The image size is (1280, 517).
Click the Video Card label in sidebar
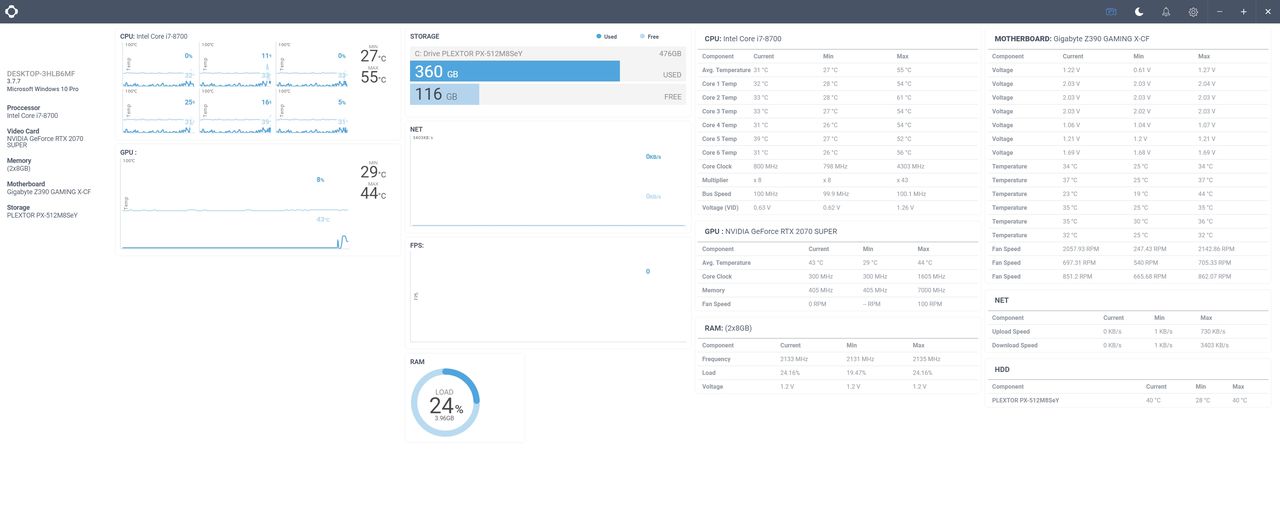[x=23, y=131]
